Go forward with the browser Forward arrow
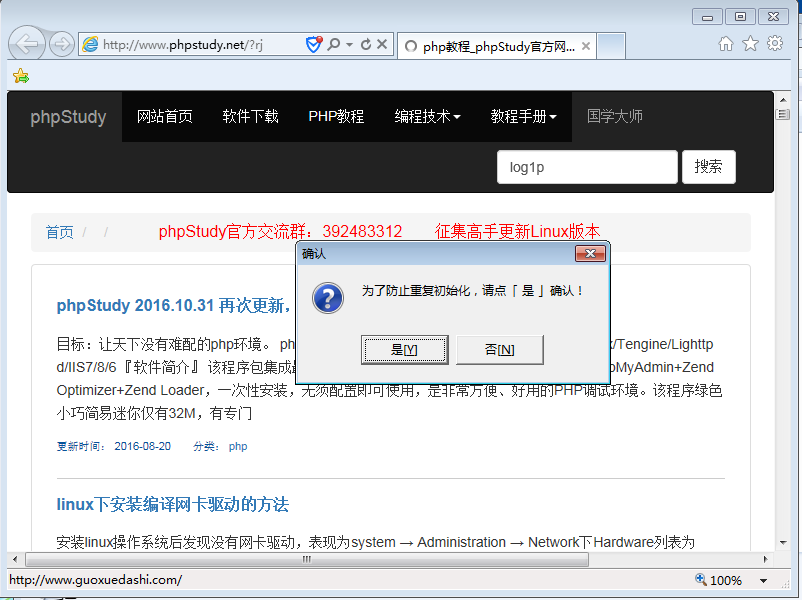Image resolution: width=802 pixels, height=600 pixels. coord(61,45)
